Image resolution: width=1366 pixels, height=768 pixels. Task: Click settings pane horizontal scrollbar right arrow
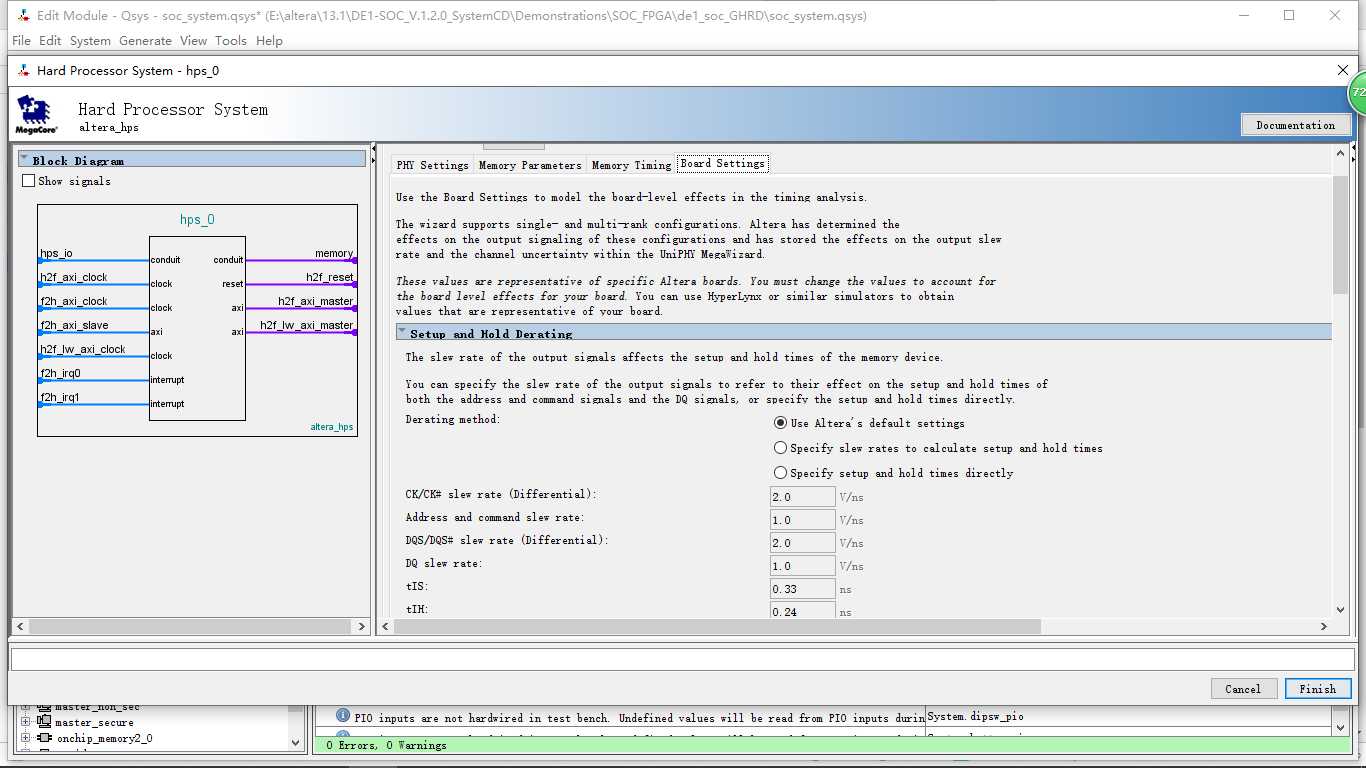pos(1324,626)
